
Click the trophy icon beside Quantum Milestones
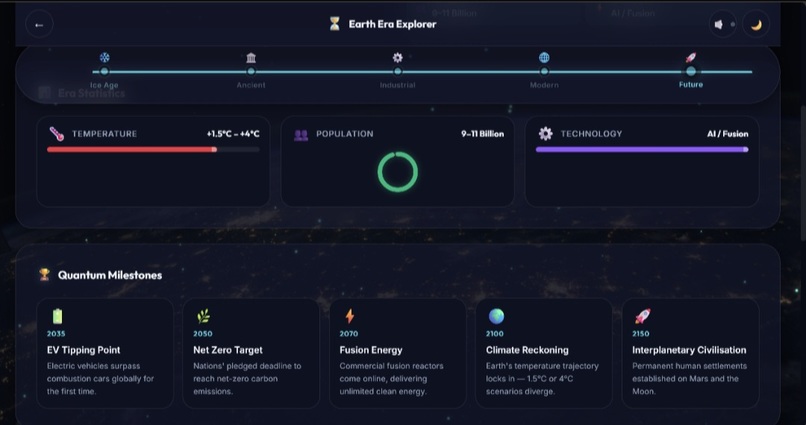45,274
